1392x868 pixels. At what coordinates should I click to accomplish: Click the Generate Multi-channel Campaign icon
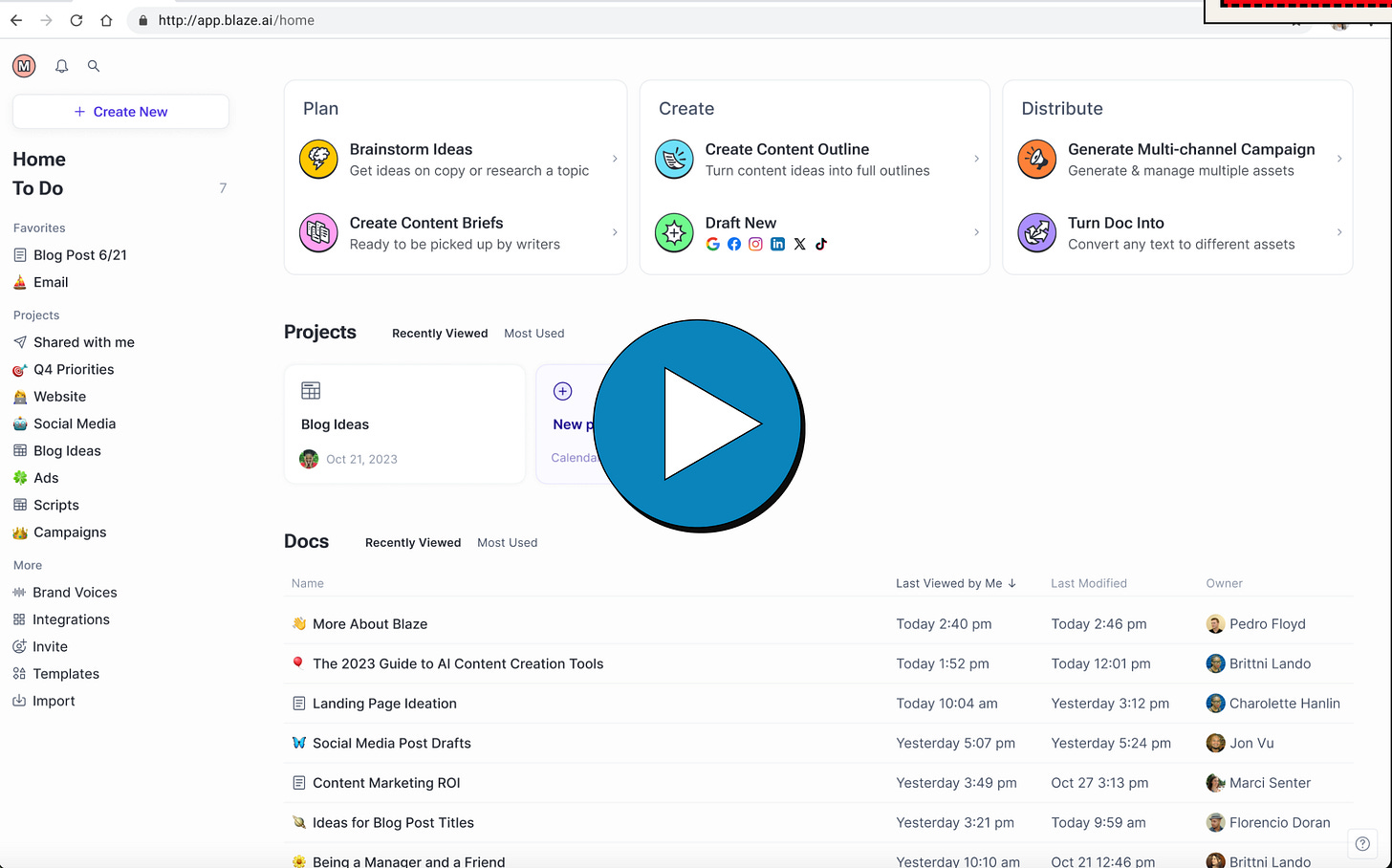pos(1037,159)
